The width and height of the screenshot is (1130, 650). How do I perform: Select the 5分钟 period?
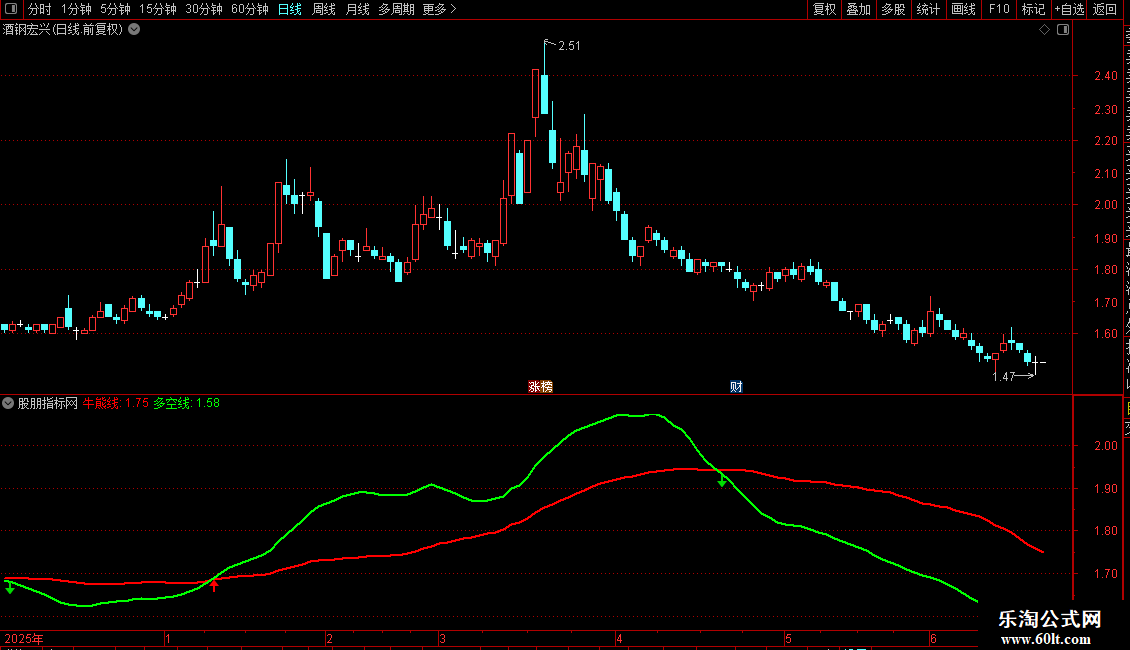[115, 9]
